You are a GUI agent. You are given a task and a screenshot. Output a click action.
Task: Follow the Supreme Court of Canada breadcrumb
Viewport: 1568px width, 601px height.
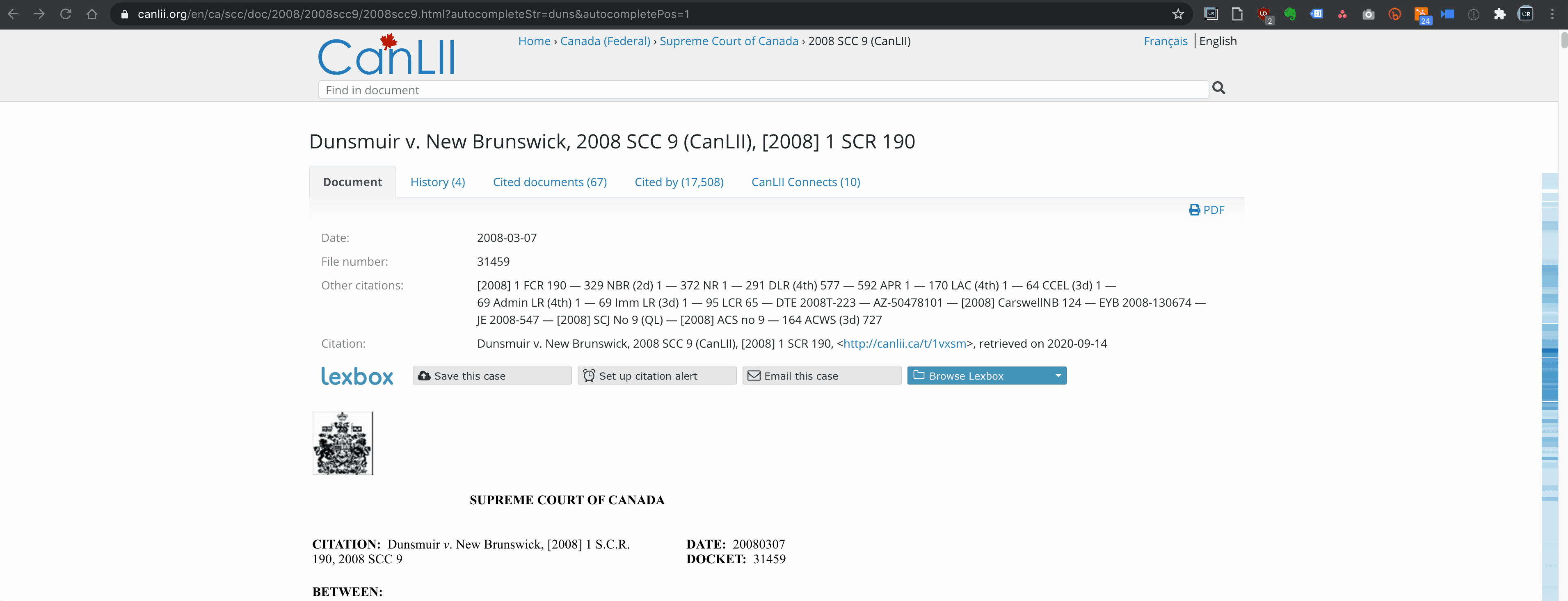click(x=729, y=41)
